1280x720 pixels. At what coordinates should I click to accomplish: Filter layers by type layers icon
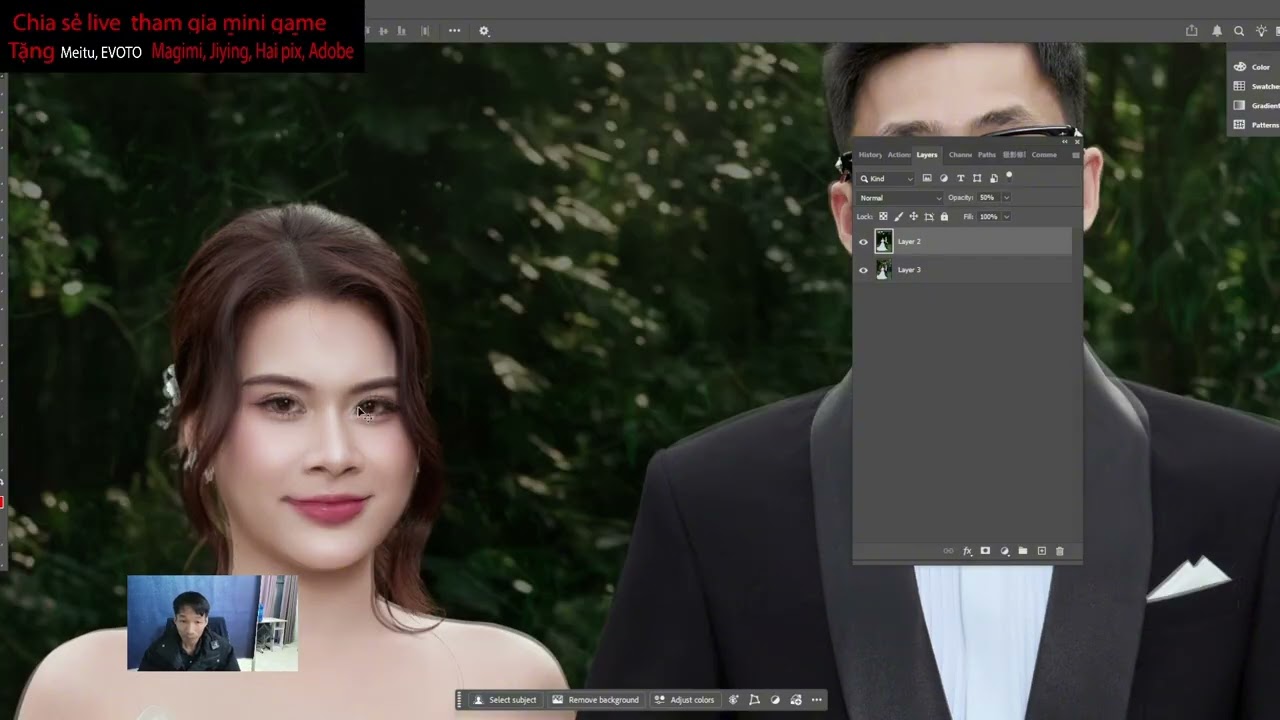click(x=961, y=178)
